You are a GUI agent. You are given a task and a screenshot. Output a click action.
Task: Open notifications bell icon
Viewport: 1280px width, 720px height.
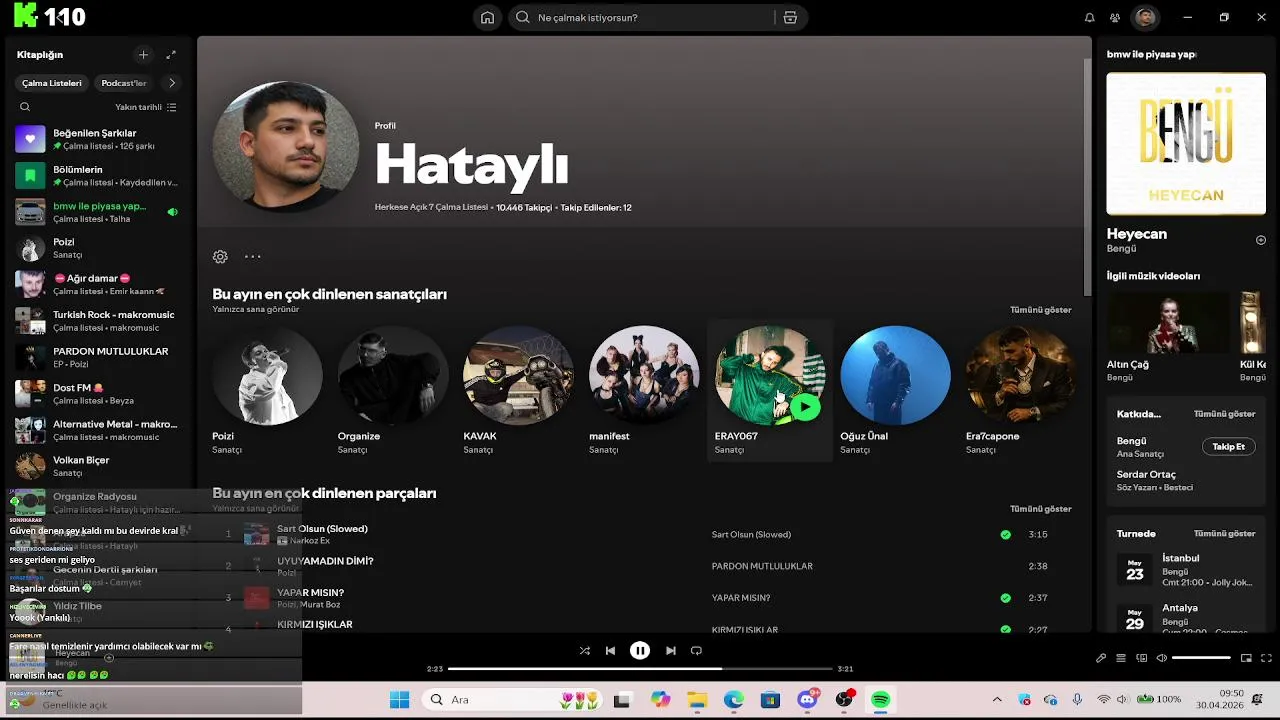(1090, 17)
